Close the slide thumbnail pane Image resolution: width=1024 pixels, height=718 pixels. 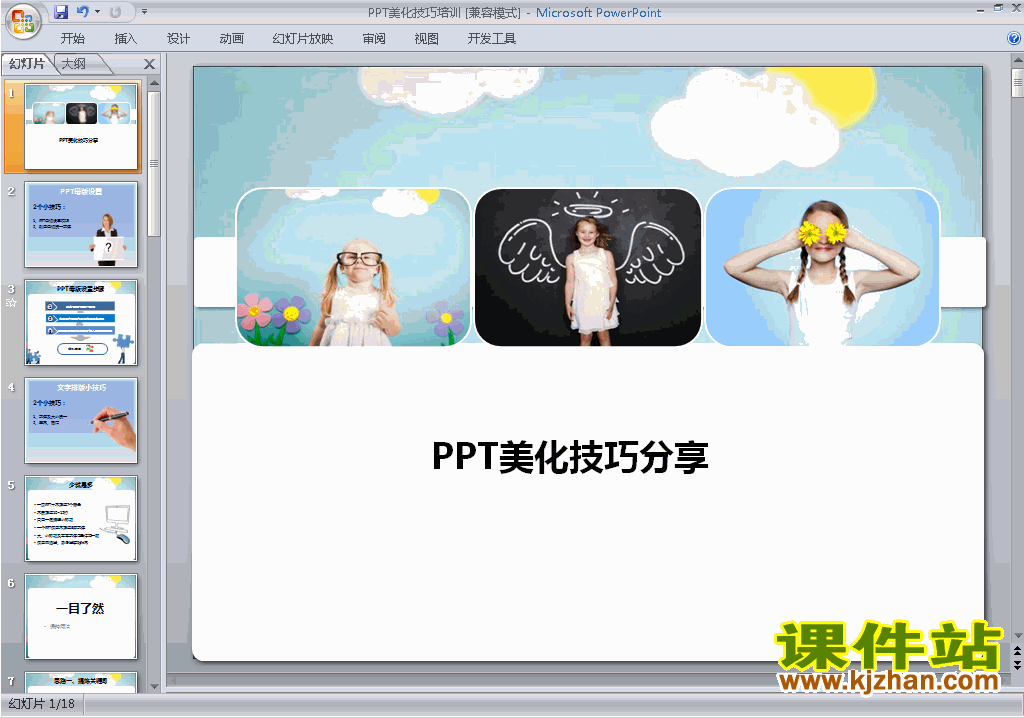149,64
